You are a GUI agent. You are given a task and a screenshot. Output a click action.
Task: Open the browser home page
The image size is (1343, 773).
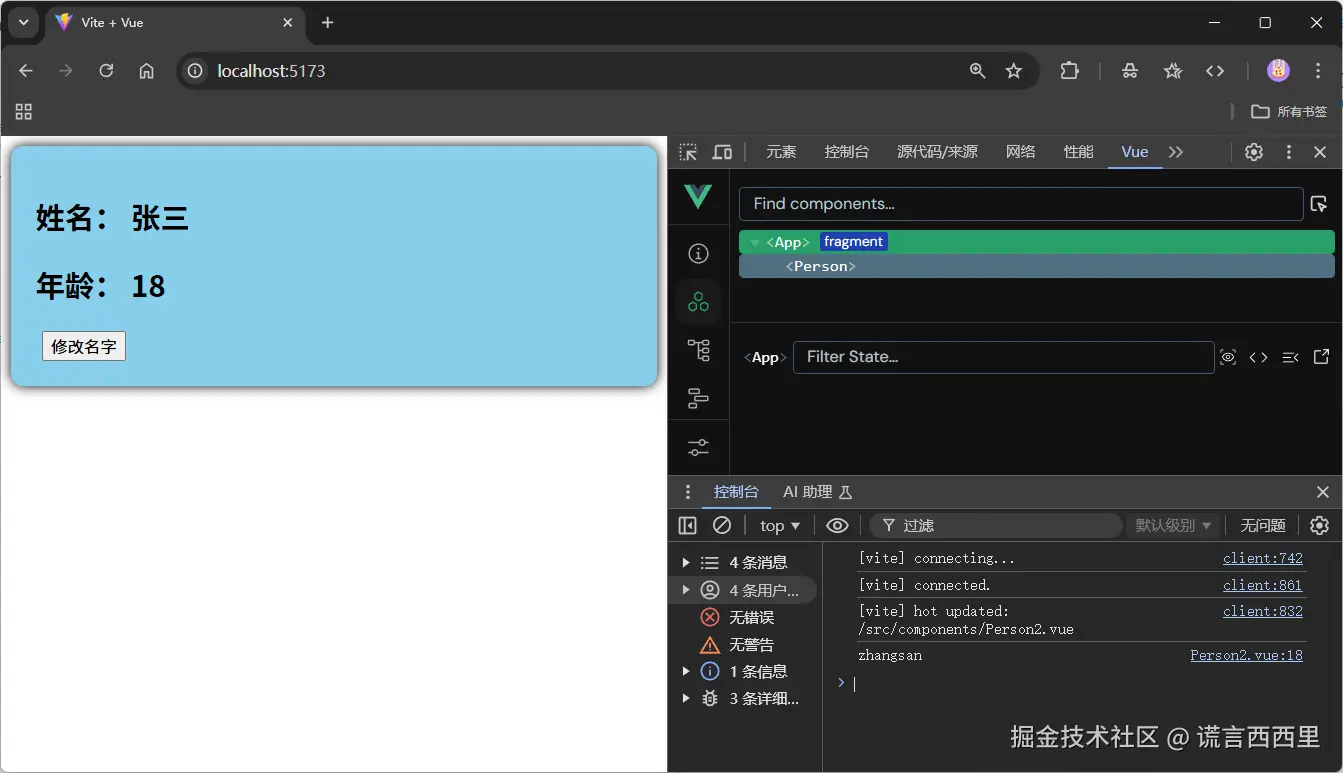pyautogui.click(x=146, y=71)
